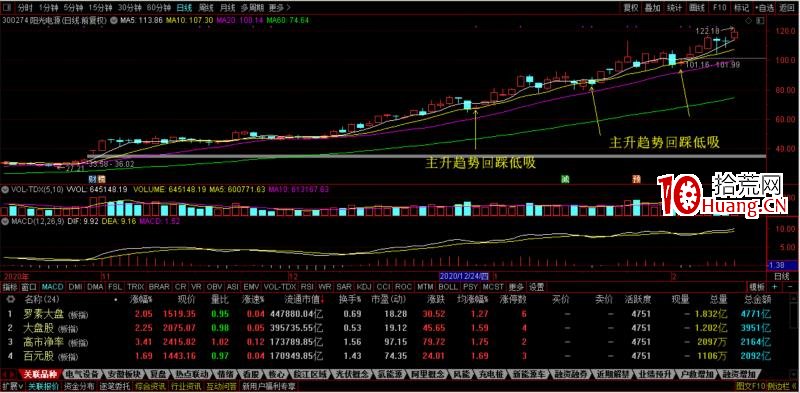Switch chart to 30分钟 period
800x393 pixels.
(x=129, y=8)
